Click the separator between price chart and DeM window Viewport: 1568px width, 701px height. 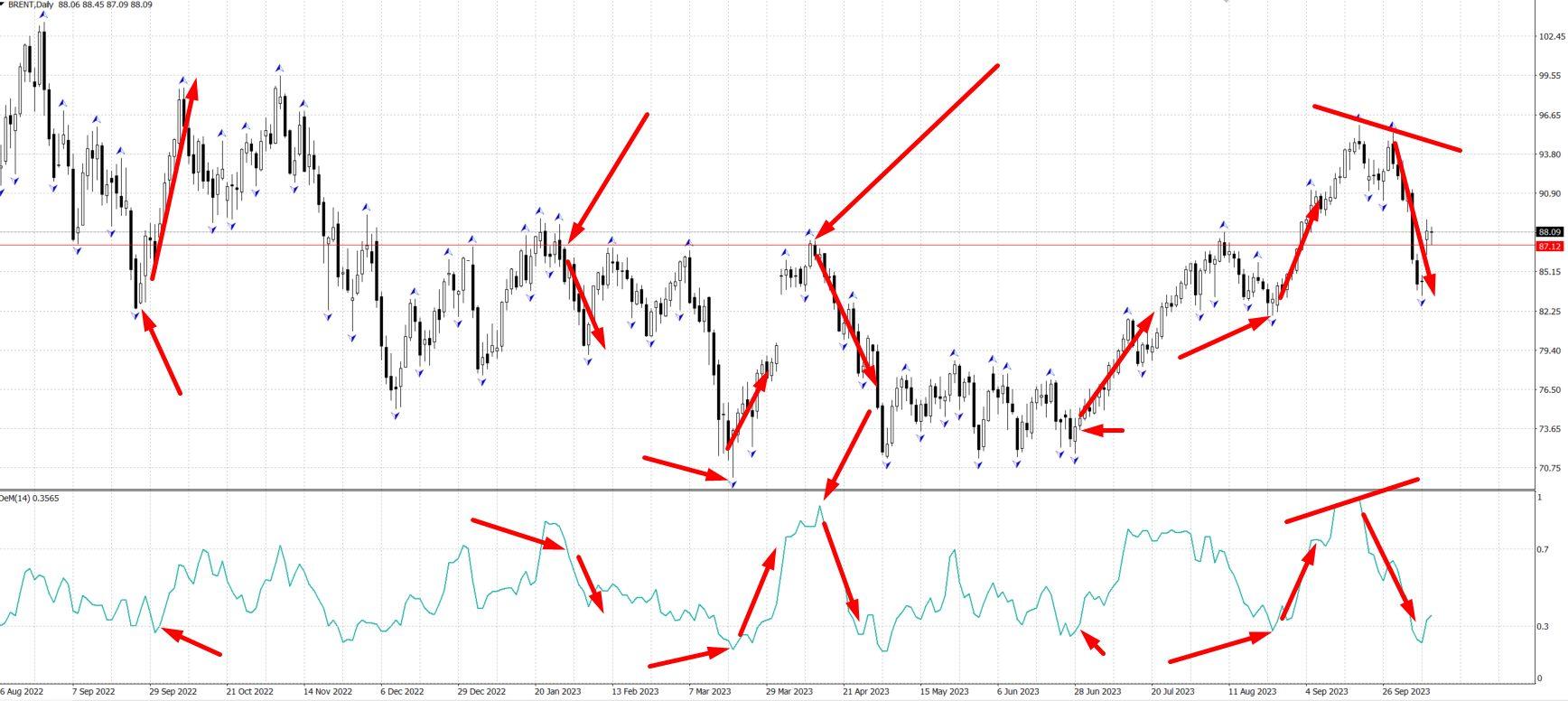point(768,491)
